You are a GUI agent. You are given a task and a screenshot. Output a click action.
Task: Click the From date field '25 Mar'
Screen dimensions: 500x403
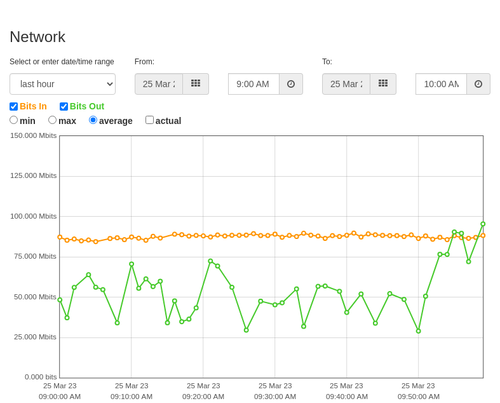pos(159,84)
